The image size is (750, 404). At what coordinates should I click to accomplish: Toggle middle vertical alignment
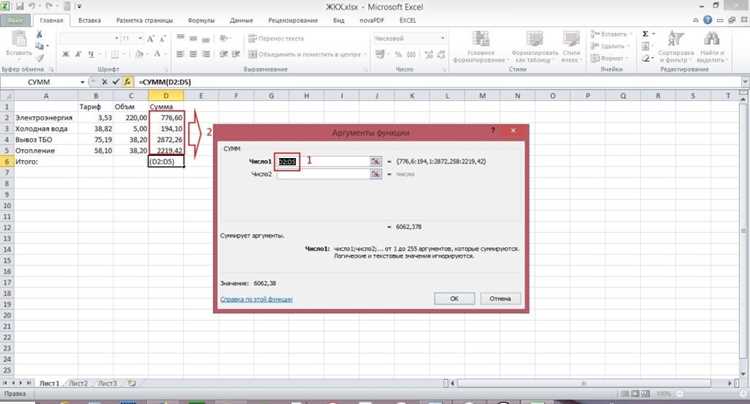(x=193, y=38)
